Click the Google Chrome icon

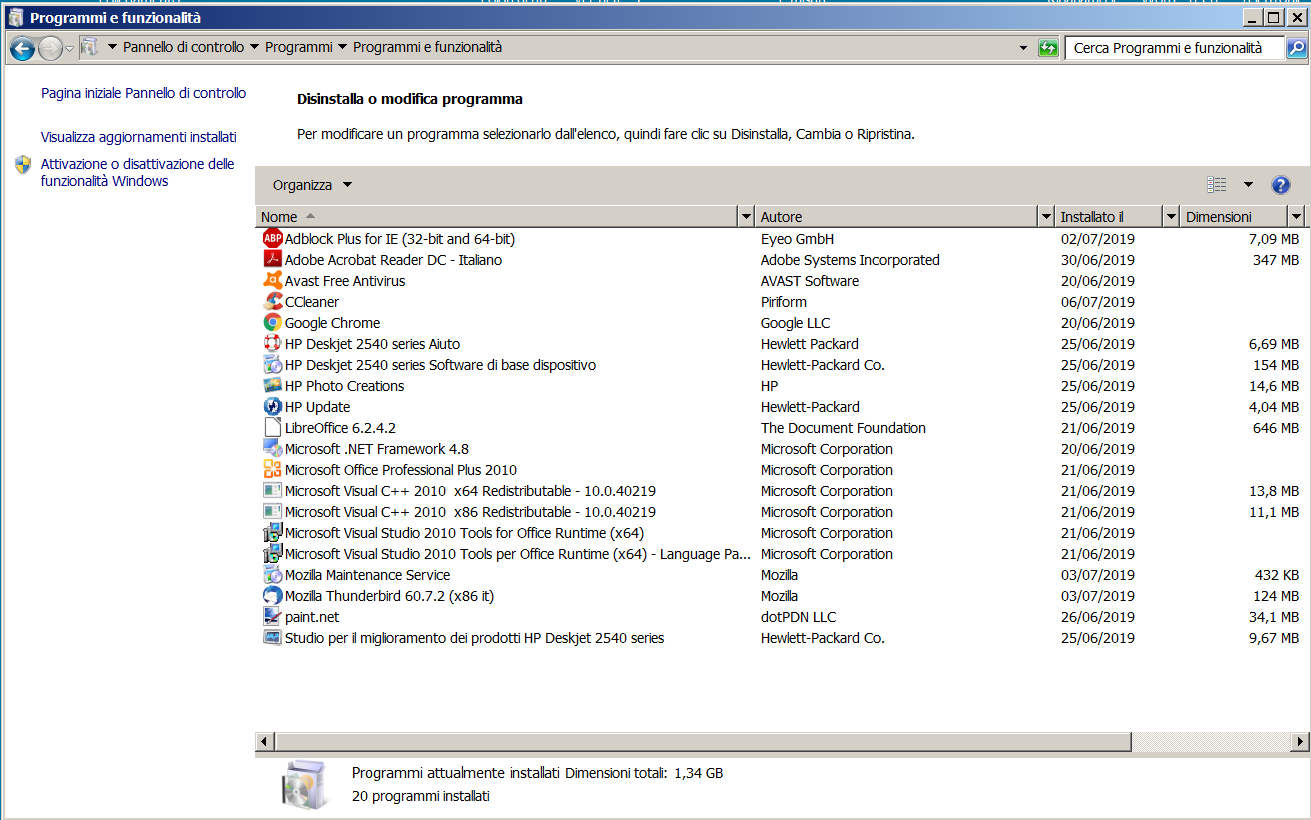(272, 323)
